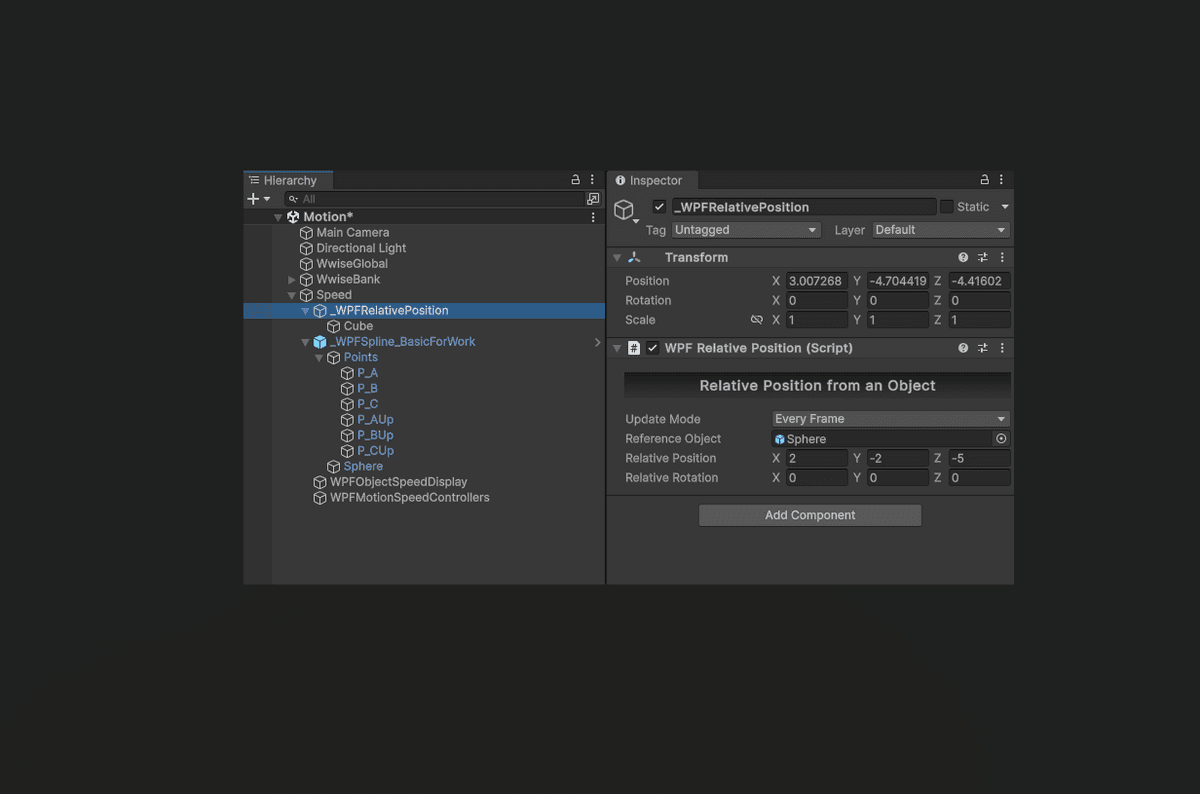Open Transform component help icon
Screen dimensions: 1200x794
pyautogui.click(x=963, y=258)
